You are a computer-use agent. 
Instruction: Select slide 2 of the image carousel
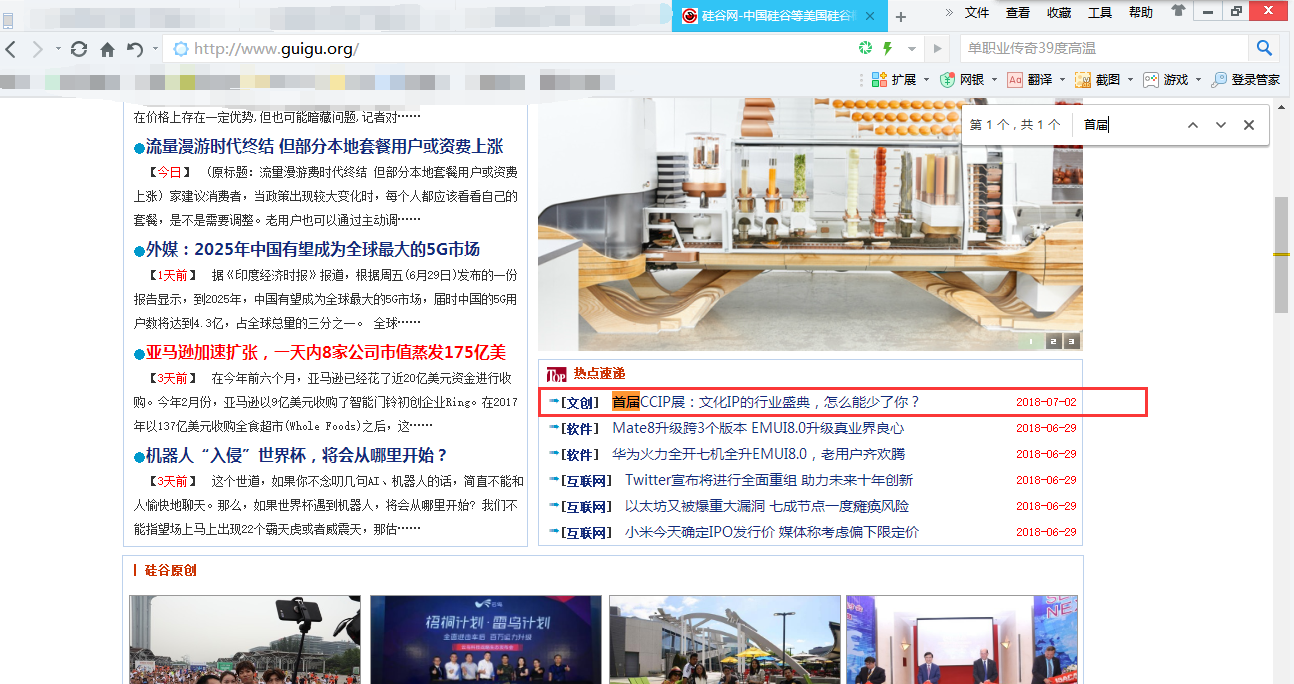click(1053, 341)
